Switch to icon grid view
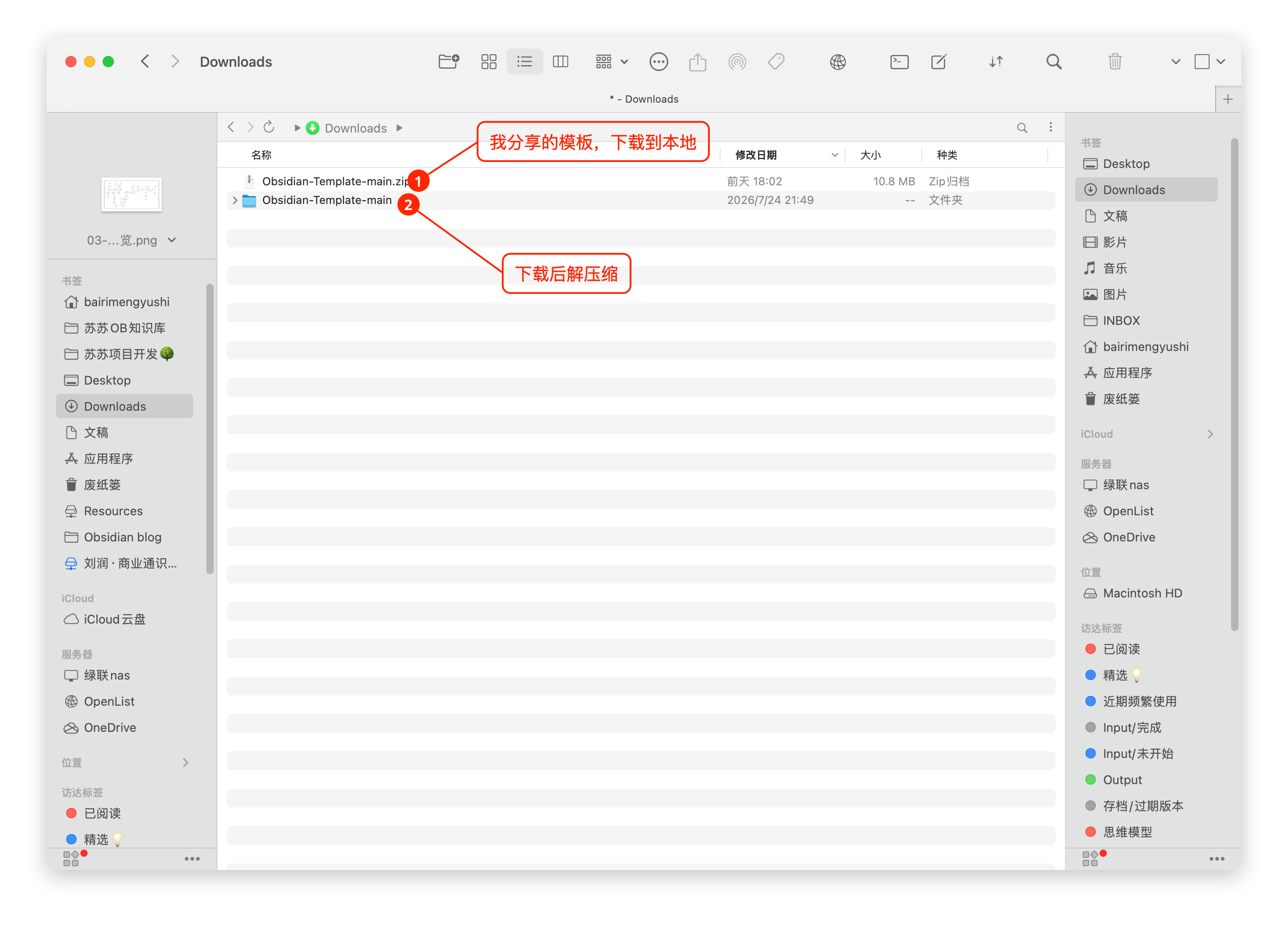Screen dimensions: 1288x926 pyautogui.click(x=489, y=61)
